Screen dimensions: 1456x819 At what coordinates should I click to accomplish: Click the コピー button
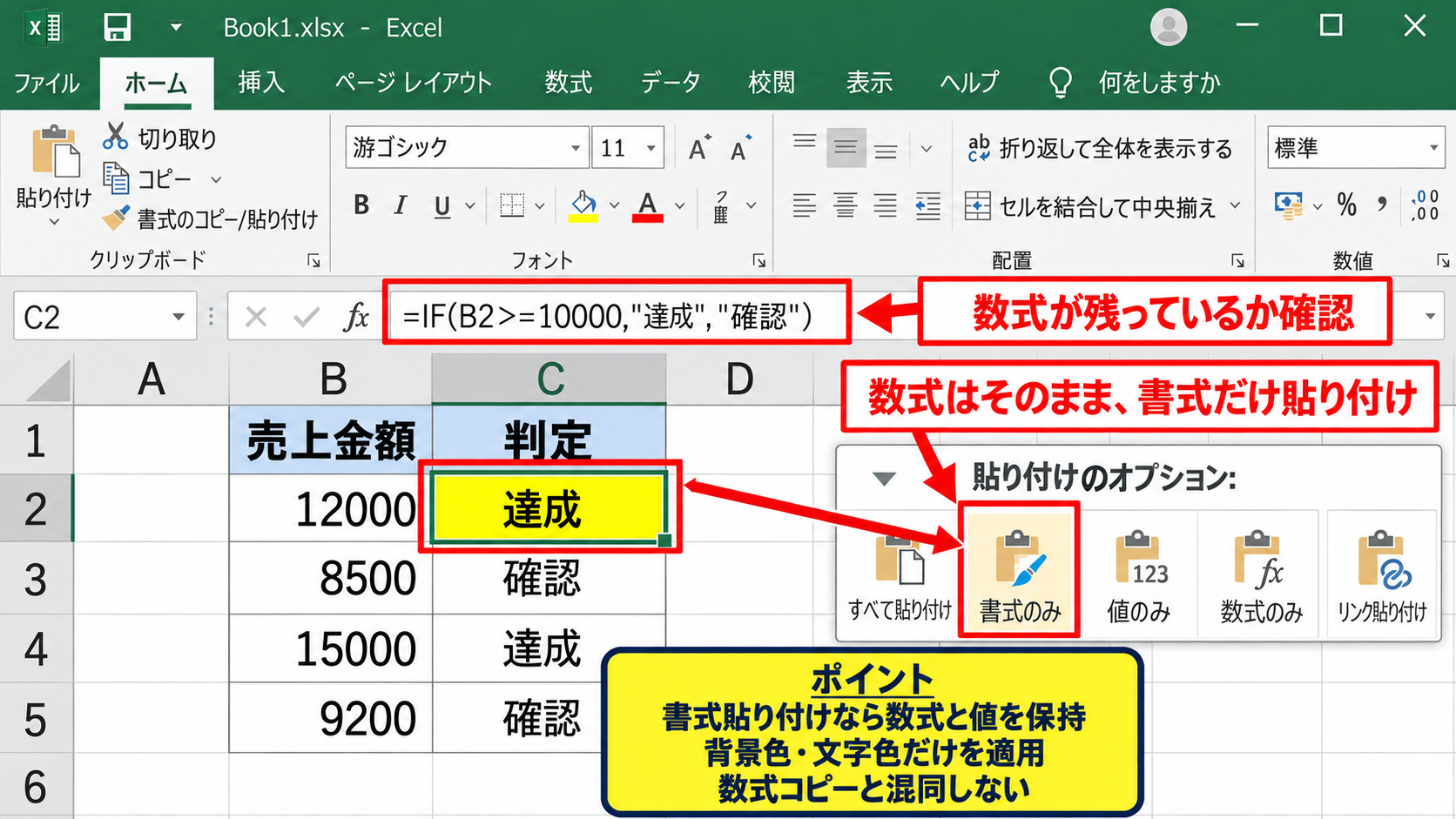pyautogui.click(x=147, y=179)
